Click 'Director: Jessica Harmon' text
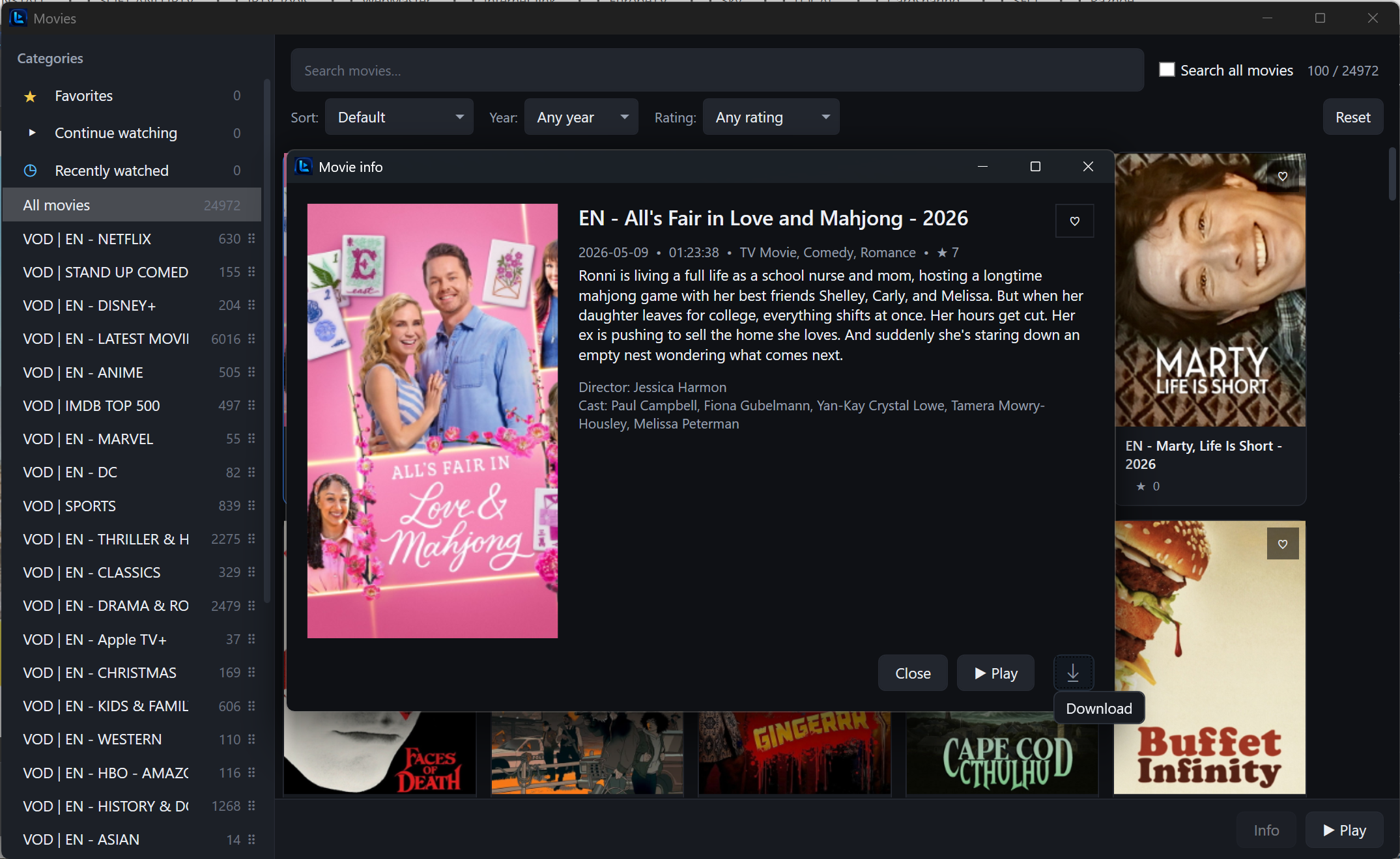Viewport: 1400px width, 859px height. [x=652, y=387]
